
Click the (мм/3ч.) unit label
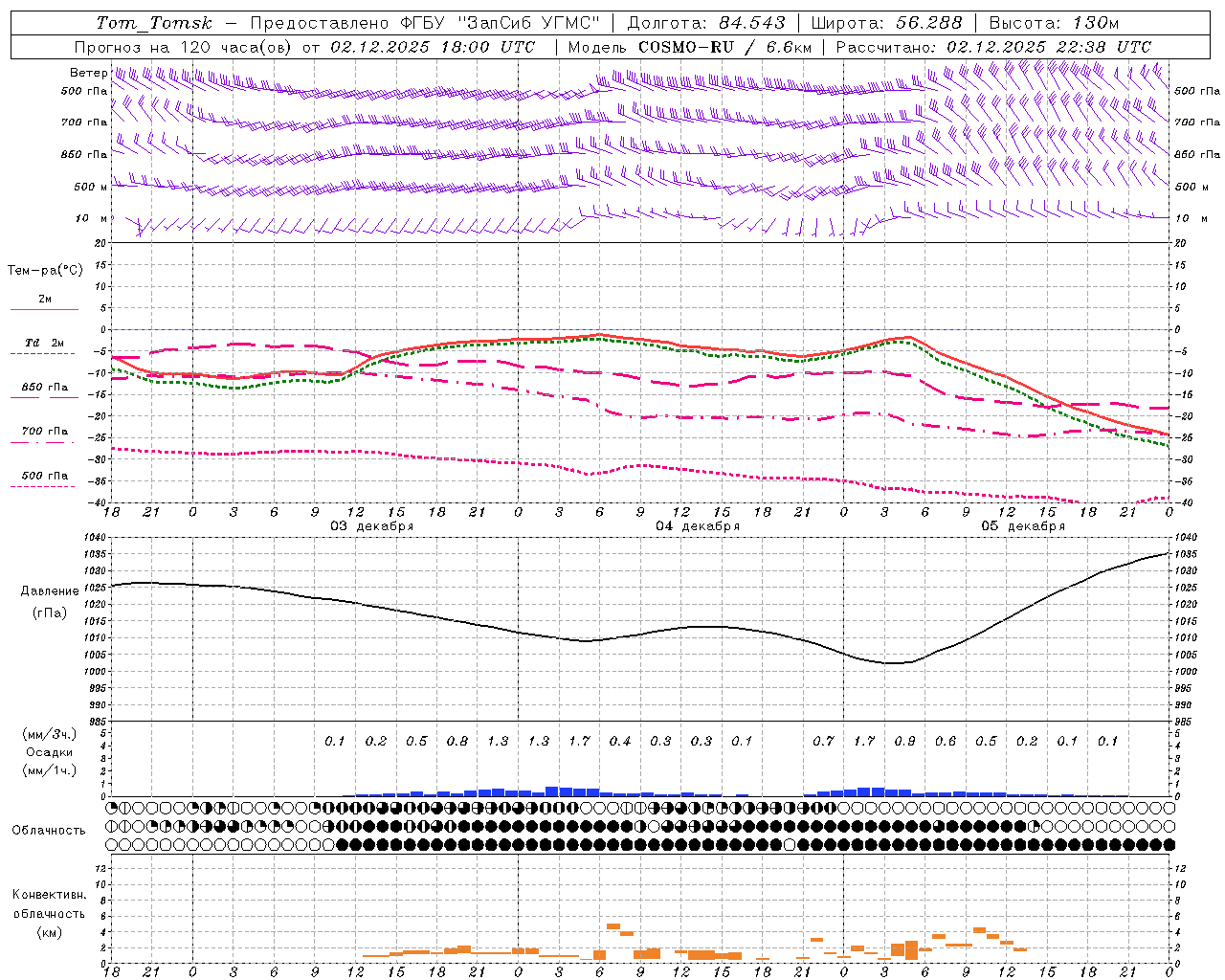coord(50,734)
